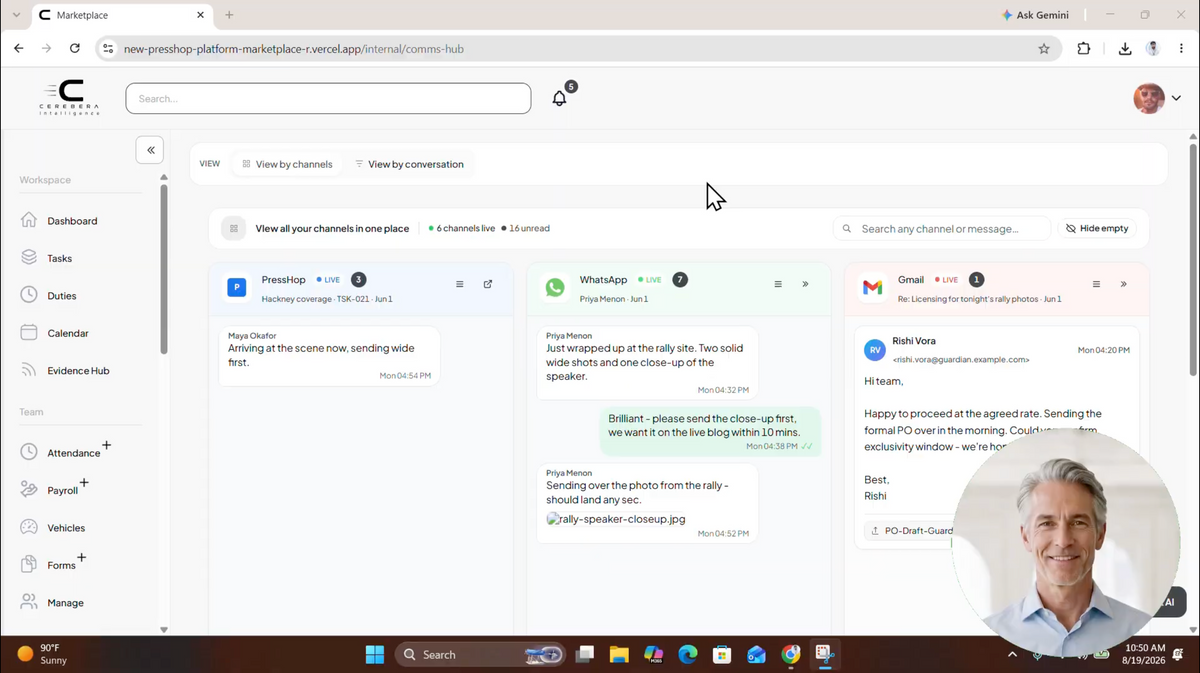
Task: Expand the user profile dropdown arrow
Action: (x=1176, y=98)
